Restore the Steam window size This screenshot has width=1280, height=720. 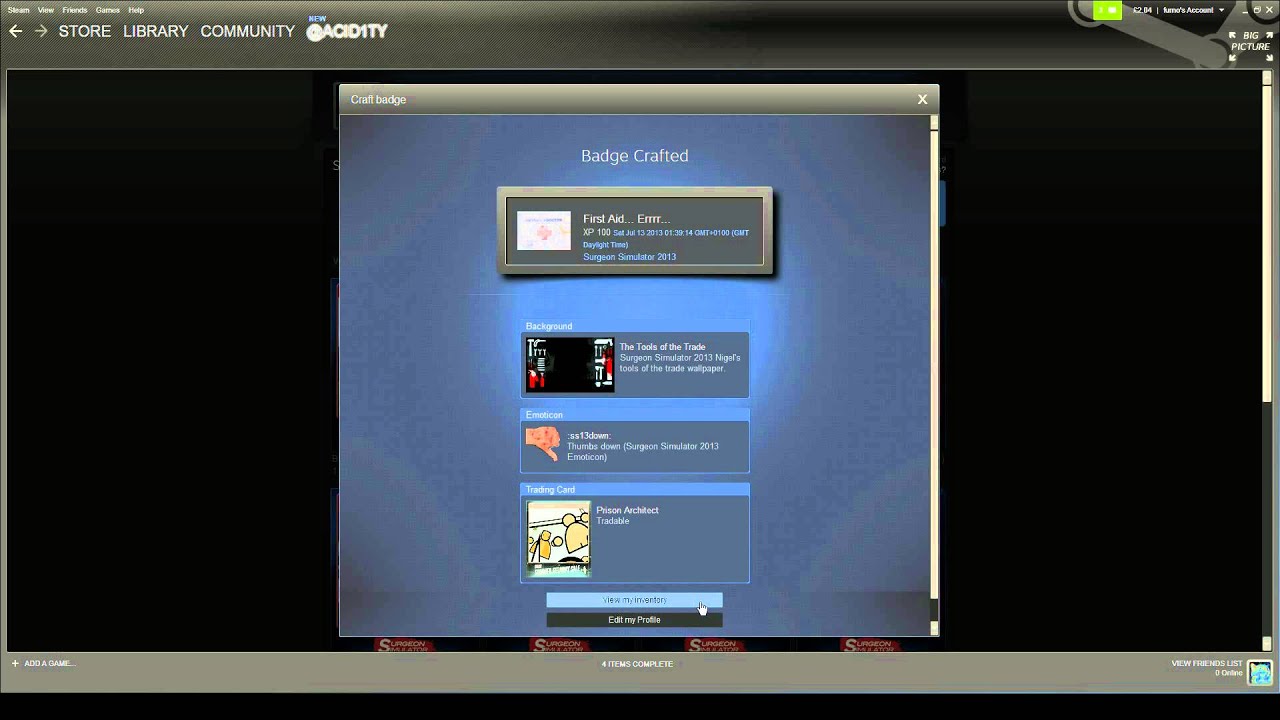pyautogui.click(x=1257, y=10)
